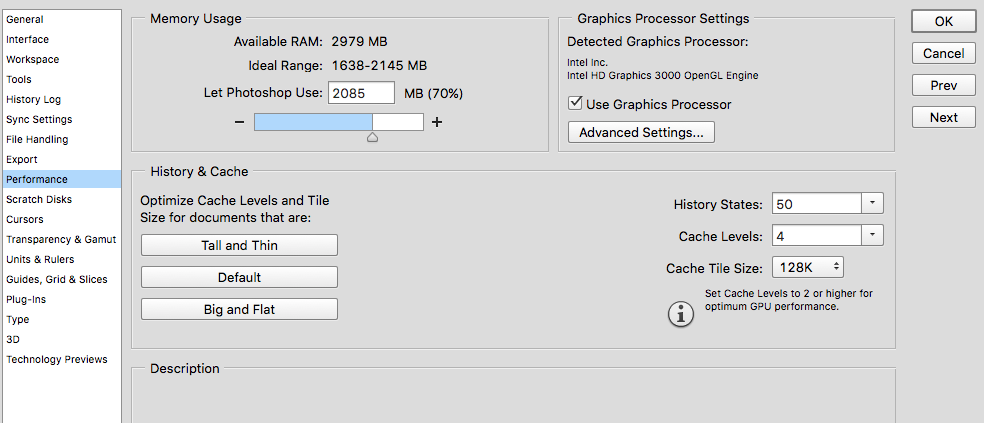
Task: Click the plus icon beside memory slider
Action: tap(437, 122)
